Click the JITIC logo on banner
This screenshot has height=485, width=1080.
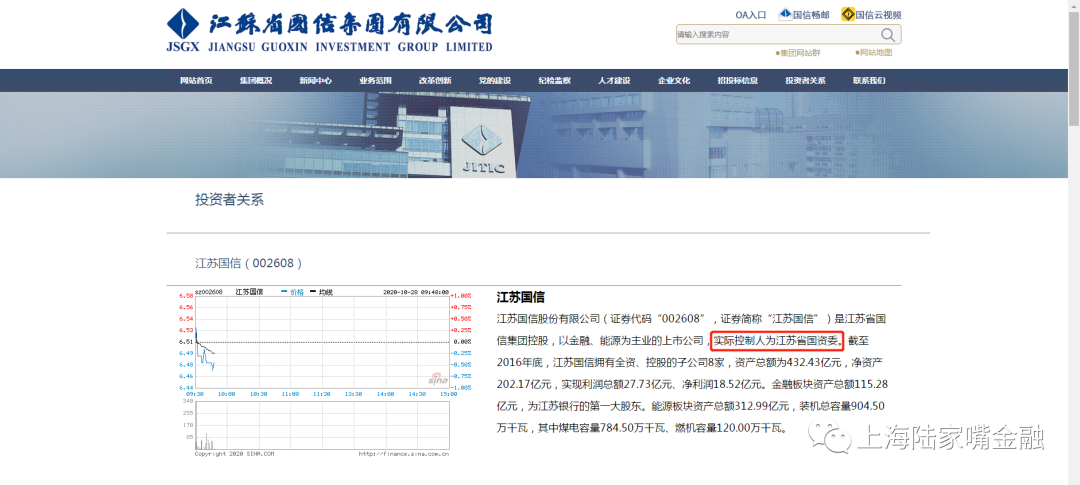pos(484,149)
